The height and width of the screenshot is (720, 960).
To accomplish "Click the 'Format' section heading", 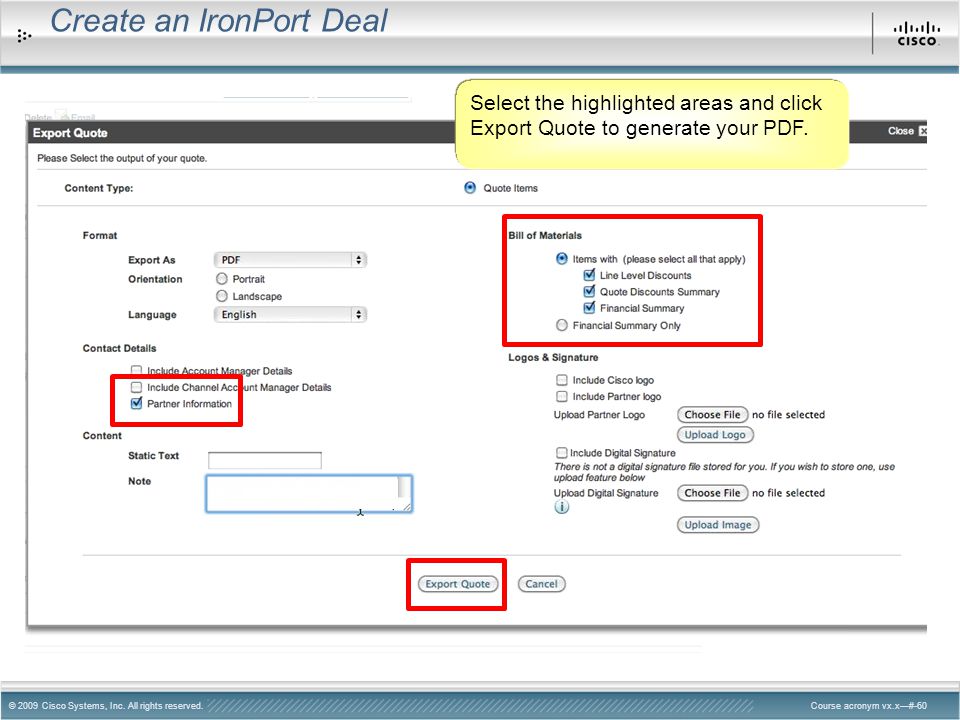I will coord(100,236).
